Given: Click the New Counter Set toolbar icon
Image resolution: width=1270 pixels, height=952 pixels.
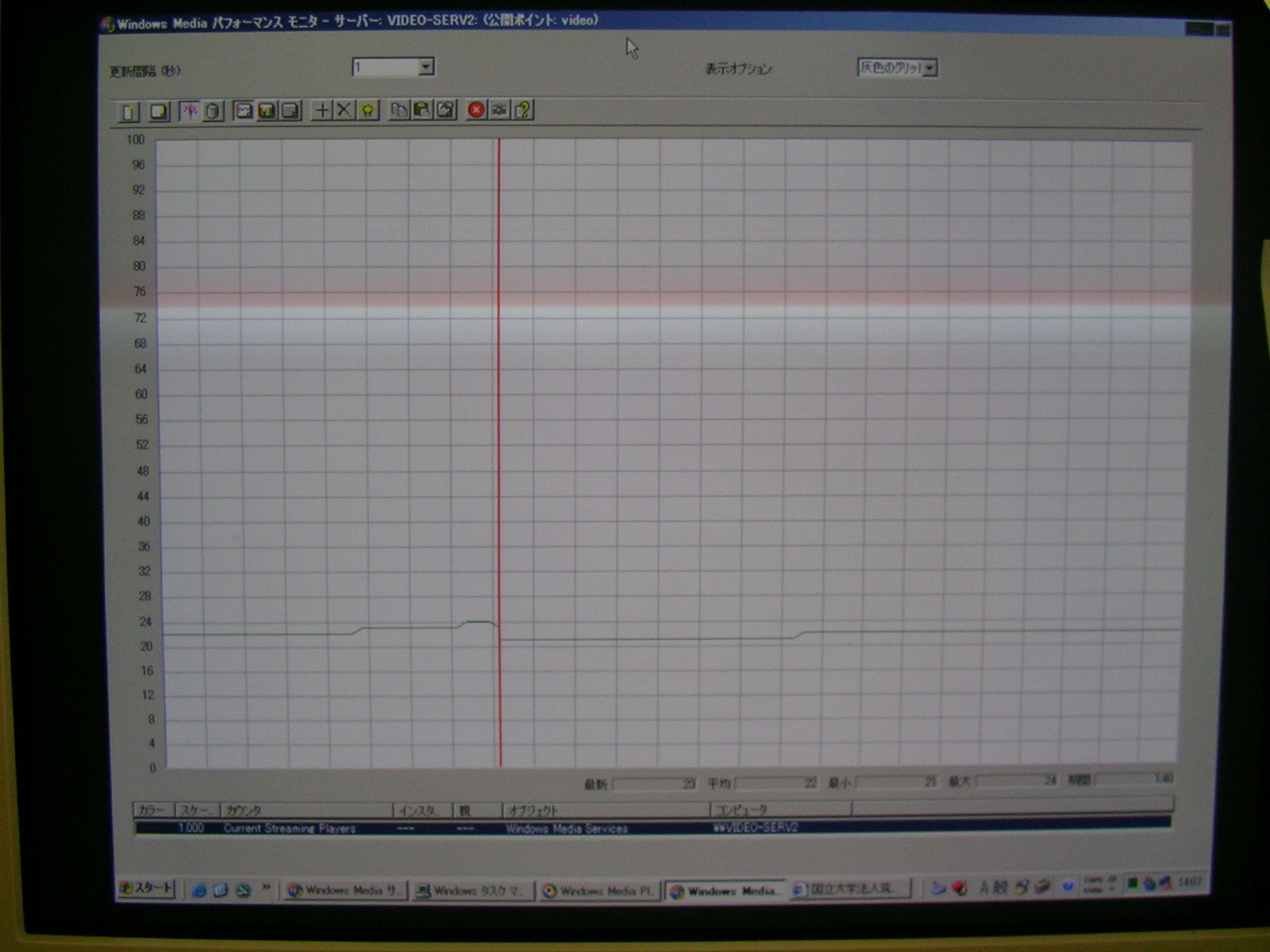Looking at the screenshot, I should tap(129, 112).
